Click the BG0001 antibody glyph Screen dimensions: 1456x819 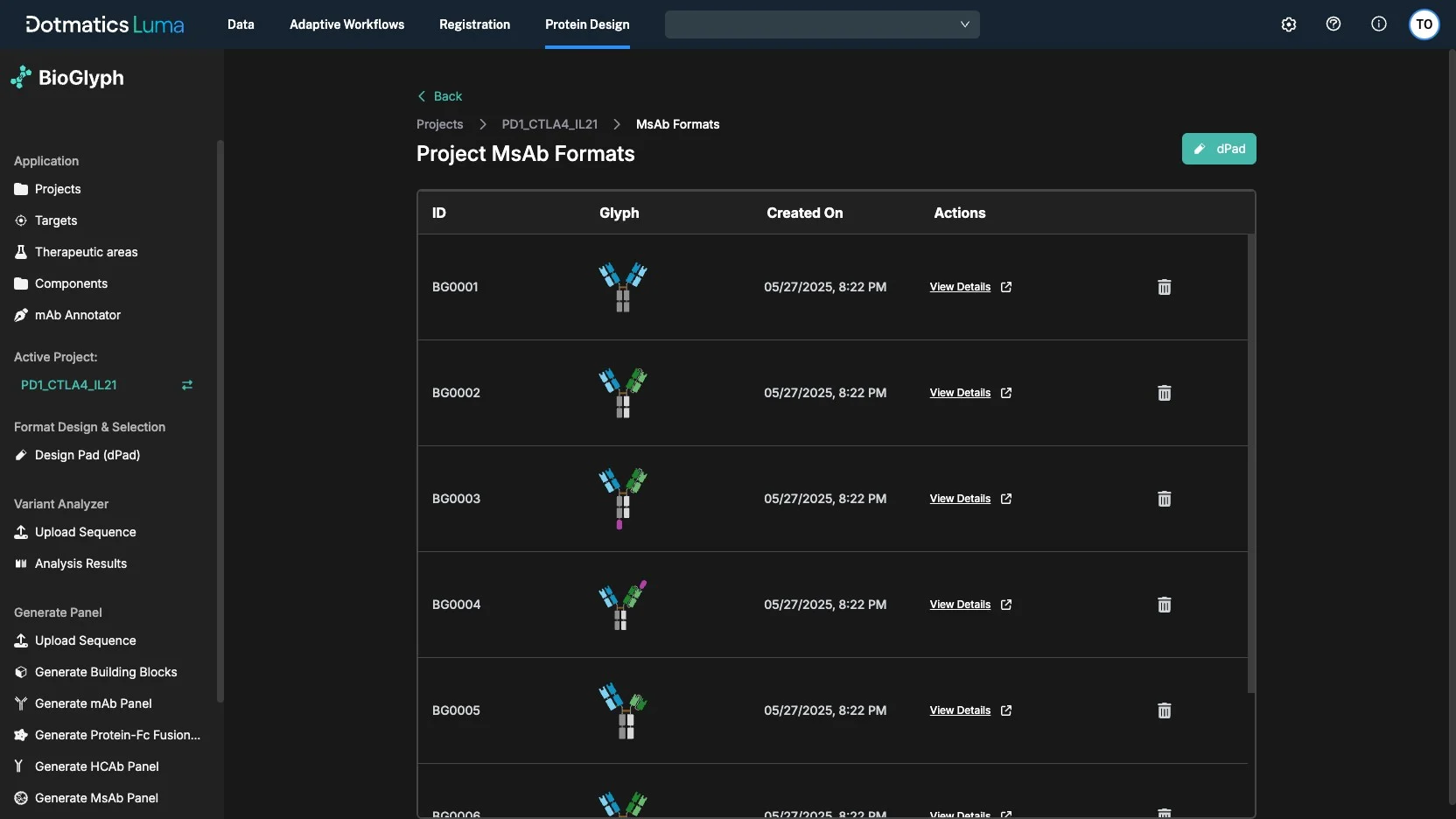tap(623, 287)
